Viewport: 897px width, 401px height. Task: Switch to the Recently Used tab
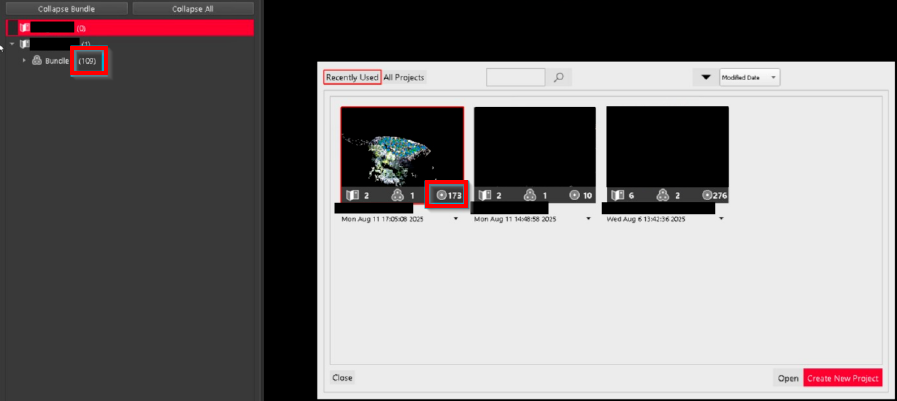tap(352, 77)
